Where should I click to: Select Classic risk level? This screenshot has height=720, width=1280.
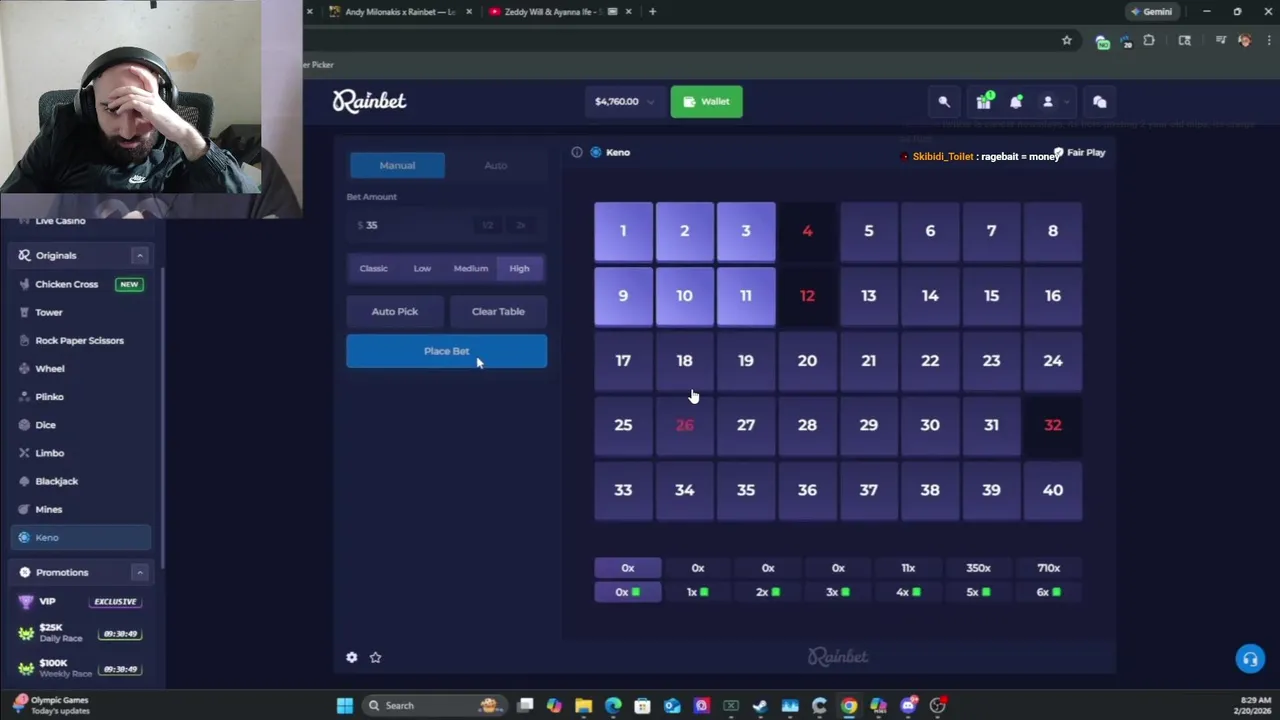[373, 268]
